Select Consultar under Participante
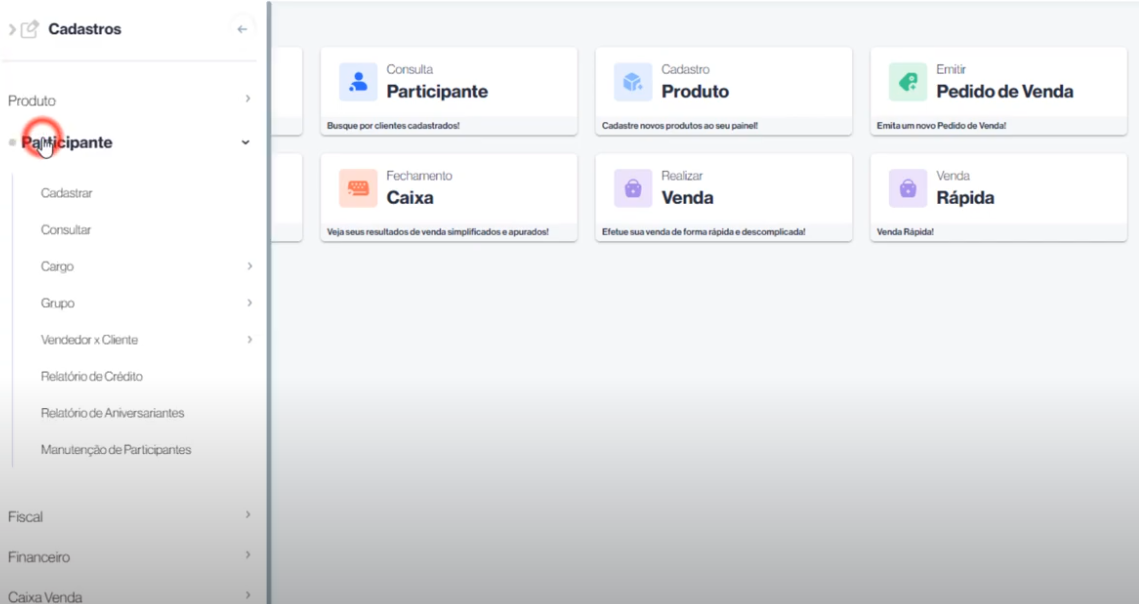 66,230
